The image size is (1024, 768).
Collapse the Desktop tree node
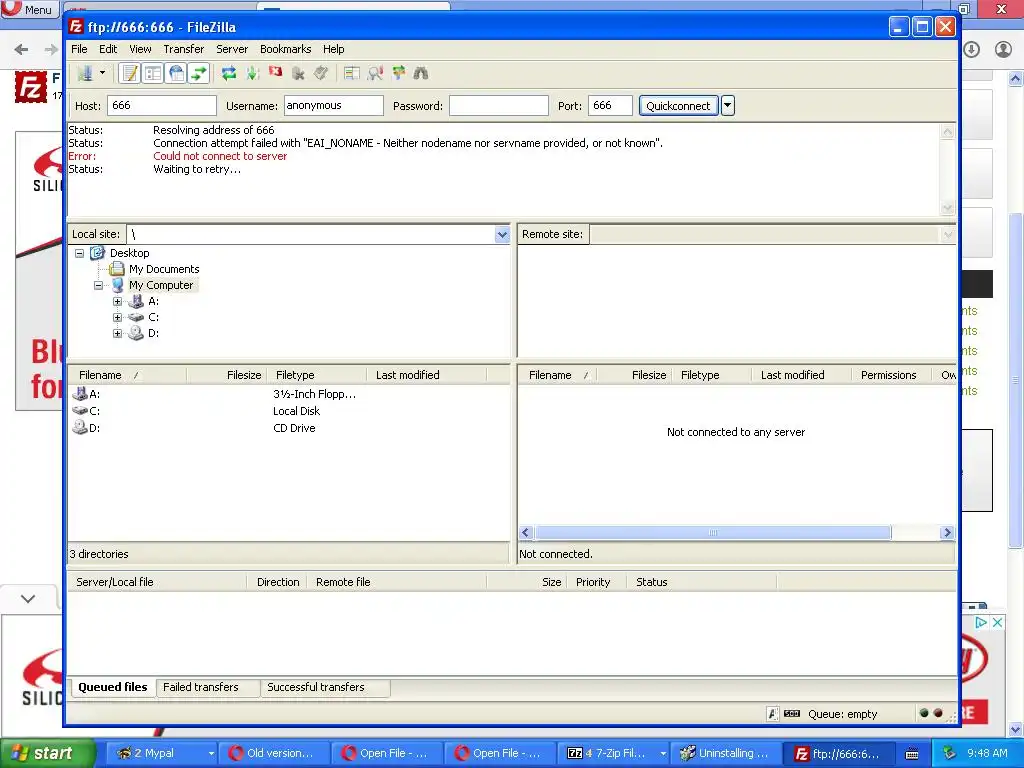tap(79, 253)
